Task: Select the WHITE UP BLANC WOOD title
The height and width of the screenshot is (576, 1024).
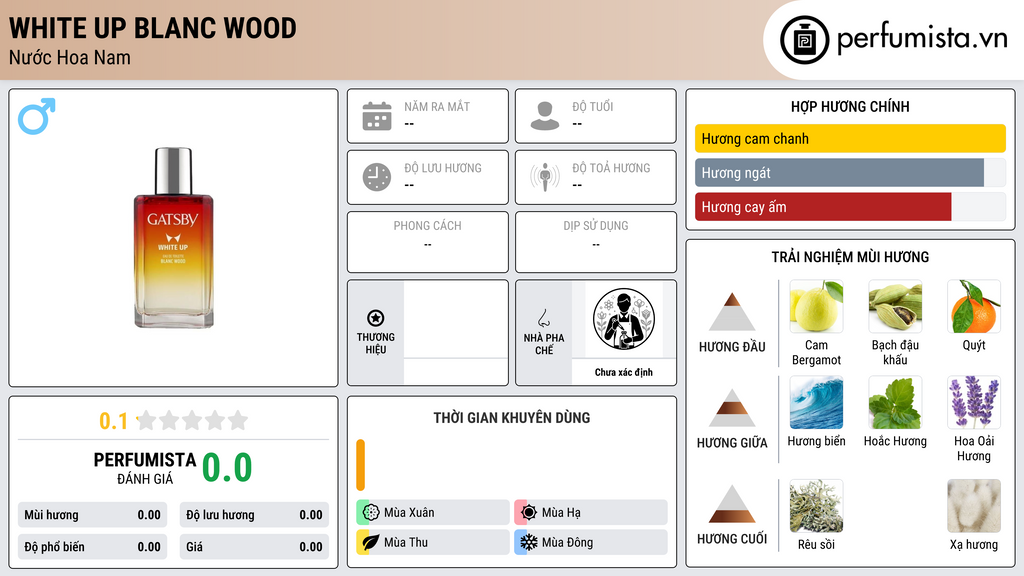Action: [x=153, y=28]
